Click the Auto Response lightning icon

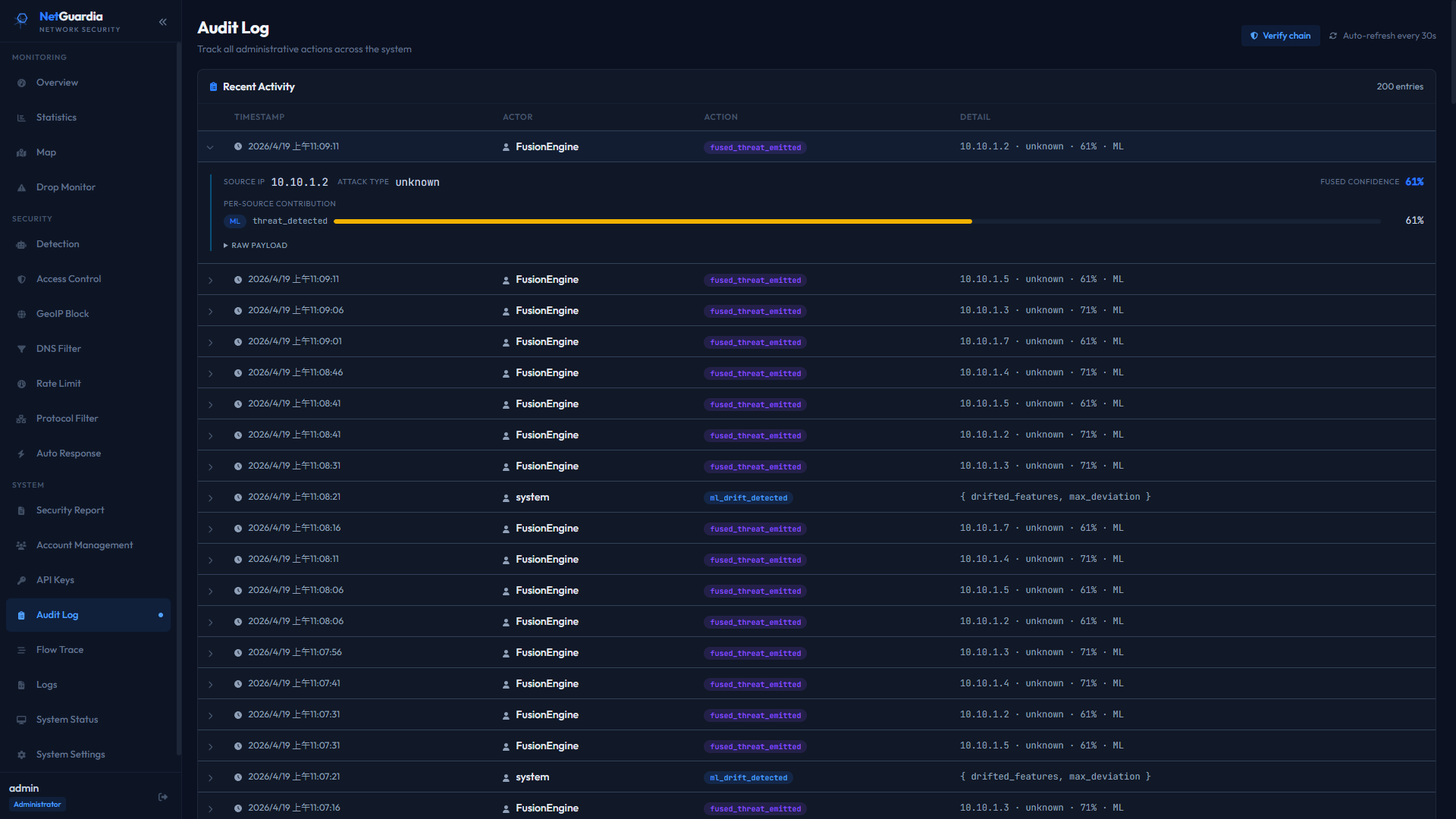click(x=21, y=454)
